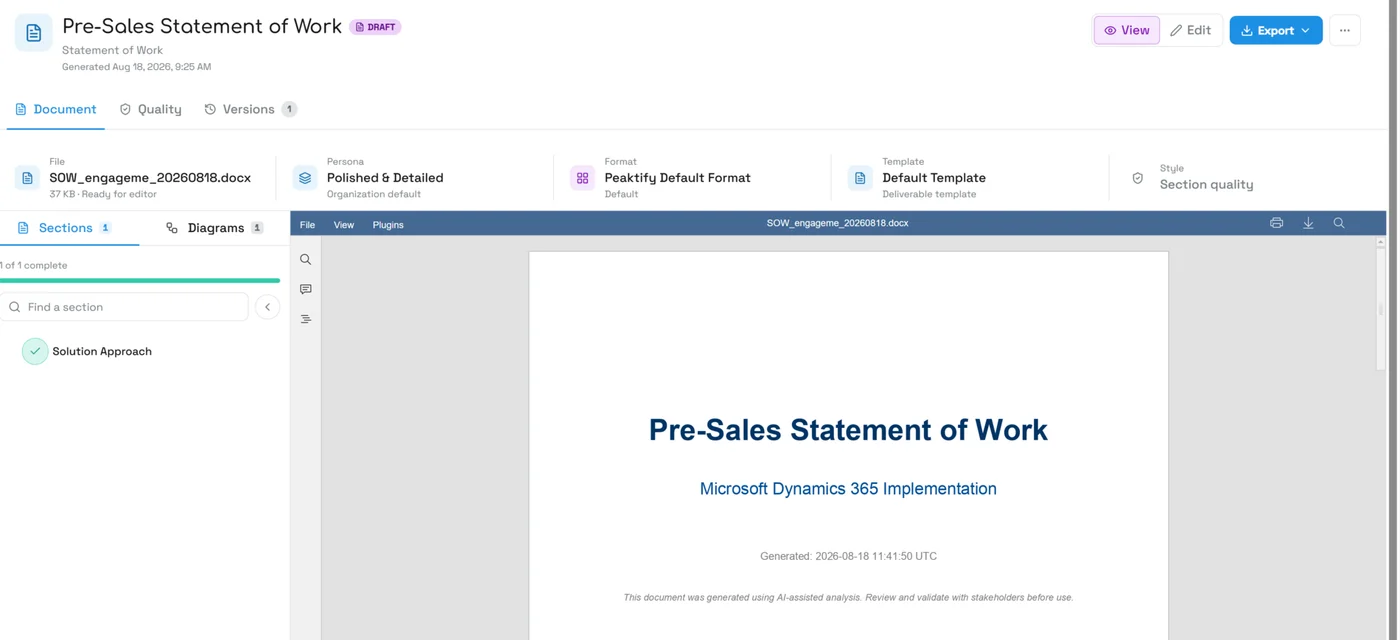Click the AI-assisted analysis disclaimer text

[848, 598]
